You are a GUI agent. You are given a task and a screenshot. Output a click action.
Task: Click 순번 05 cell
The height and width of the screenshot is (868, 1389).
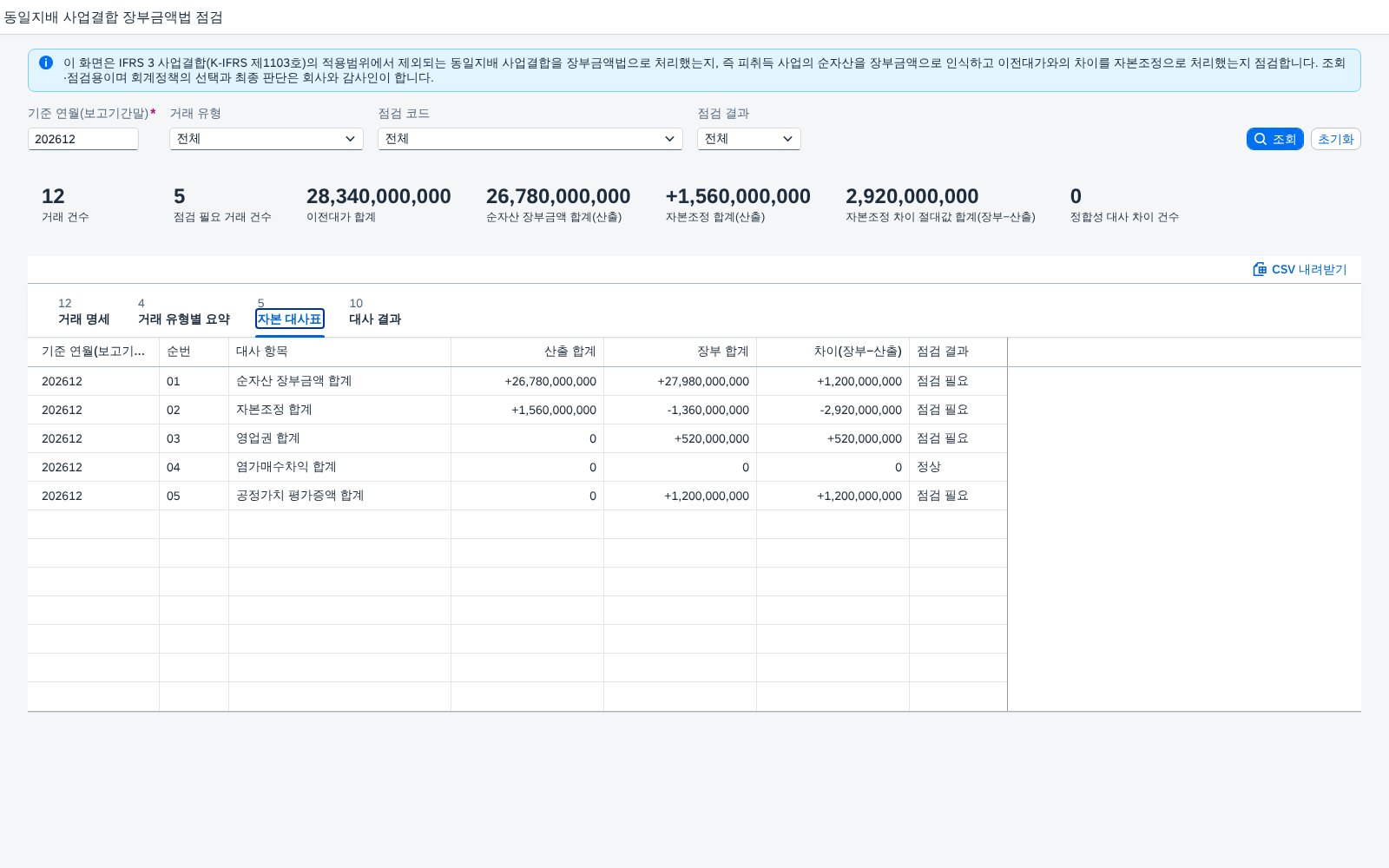tap(194, 496)
